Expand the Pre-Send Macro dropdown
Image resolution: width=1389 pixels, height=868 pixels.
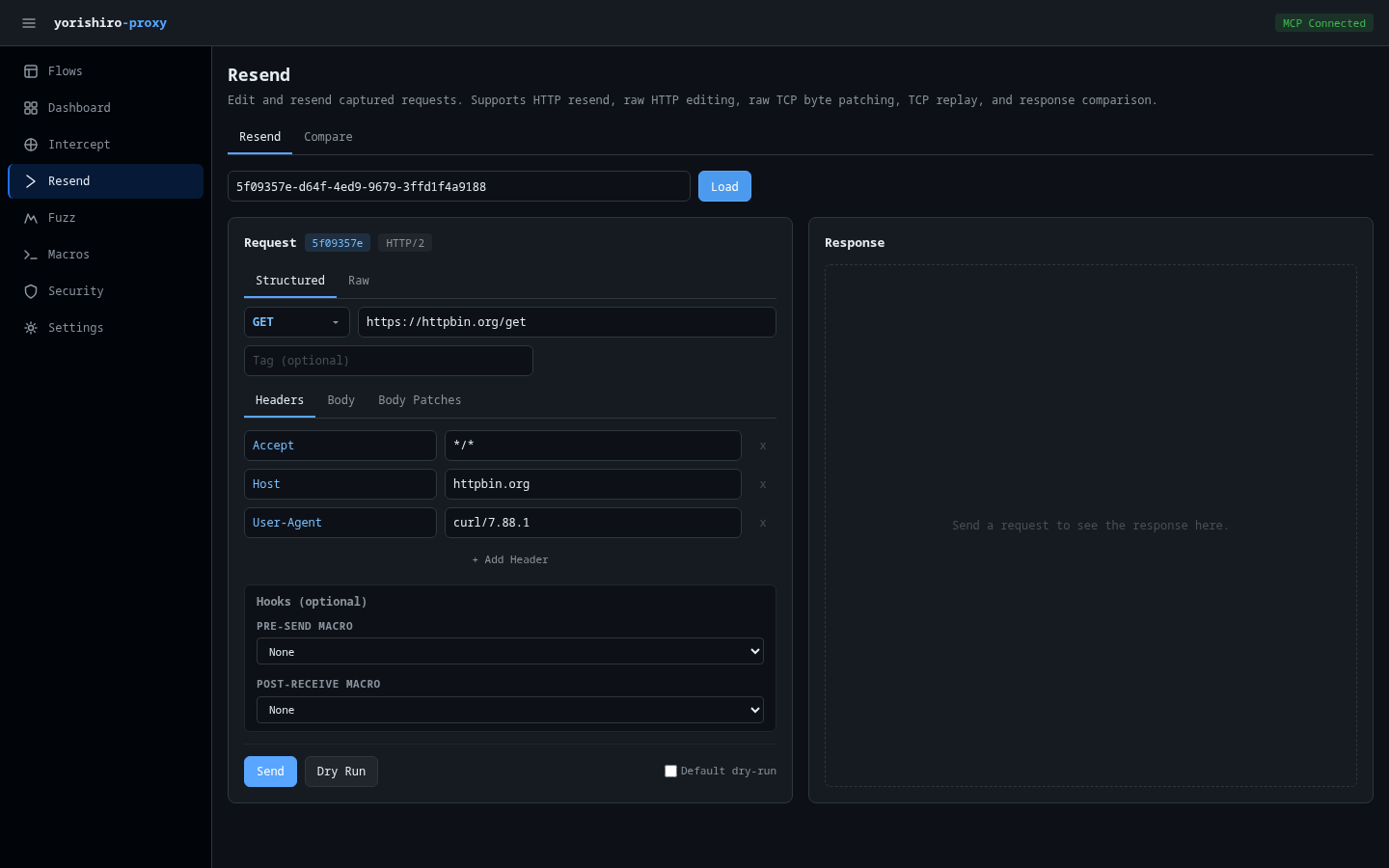509,652
